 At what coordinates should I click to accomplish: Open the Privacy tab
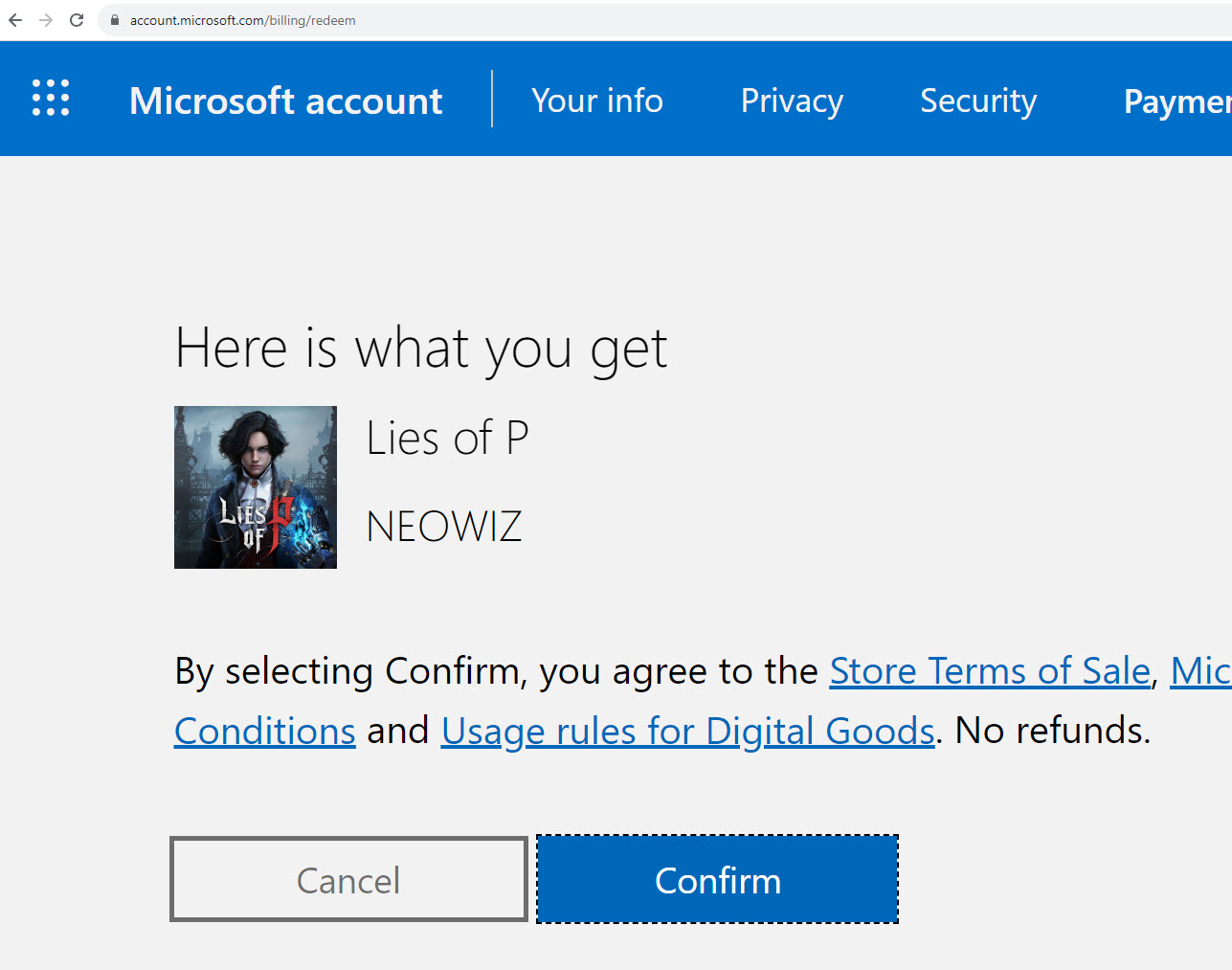792,101
